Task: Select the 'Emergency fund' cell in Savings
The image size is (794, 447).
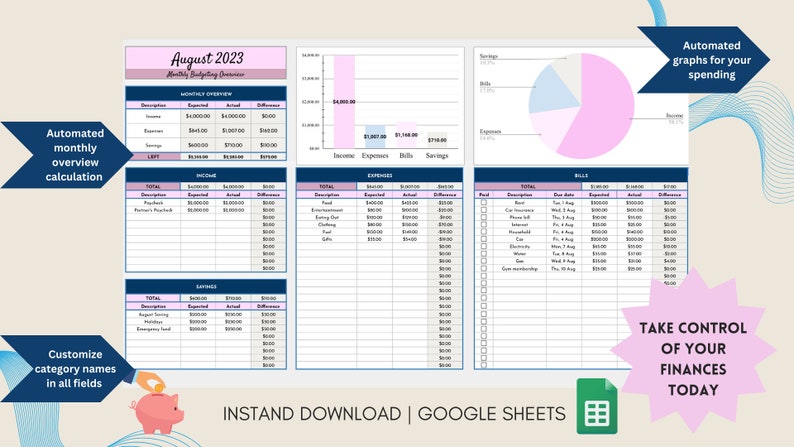Action: tap(153, 329)
